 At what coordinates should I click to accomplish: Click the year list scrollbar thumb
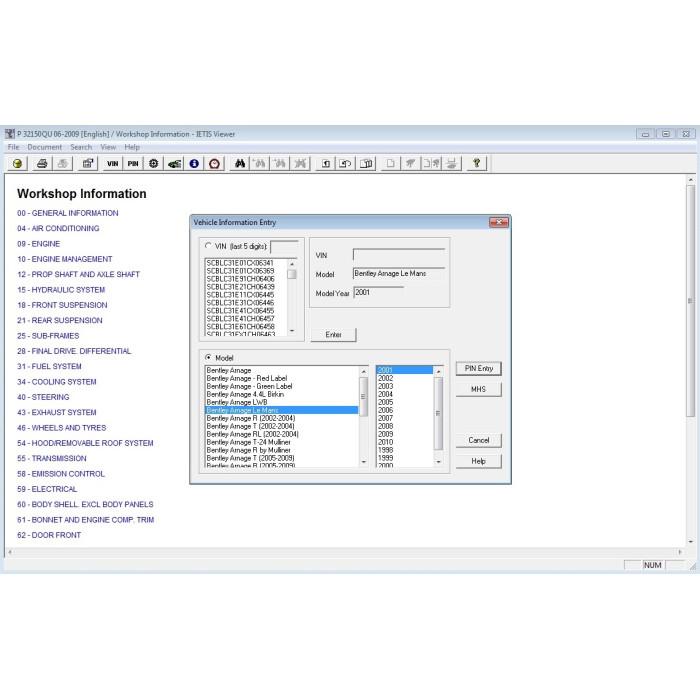coord(438,413)
